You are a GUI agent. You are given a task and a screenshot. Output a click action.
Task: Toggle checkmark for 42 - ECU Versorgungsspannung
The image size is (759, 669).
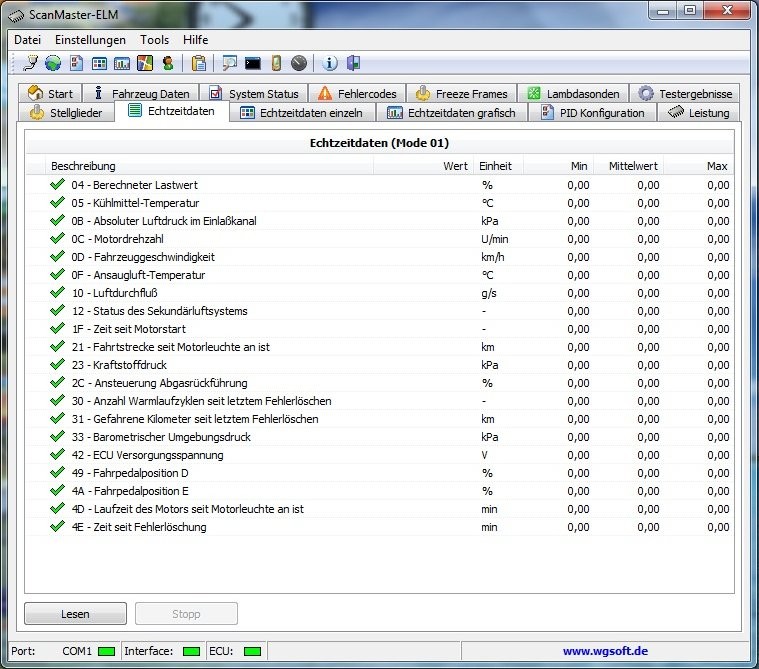click(x=57, y=455)
